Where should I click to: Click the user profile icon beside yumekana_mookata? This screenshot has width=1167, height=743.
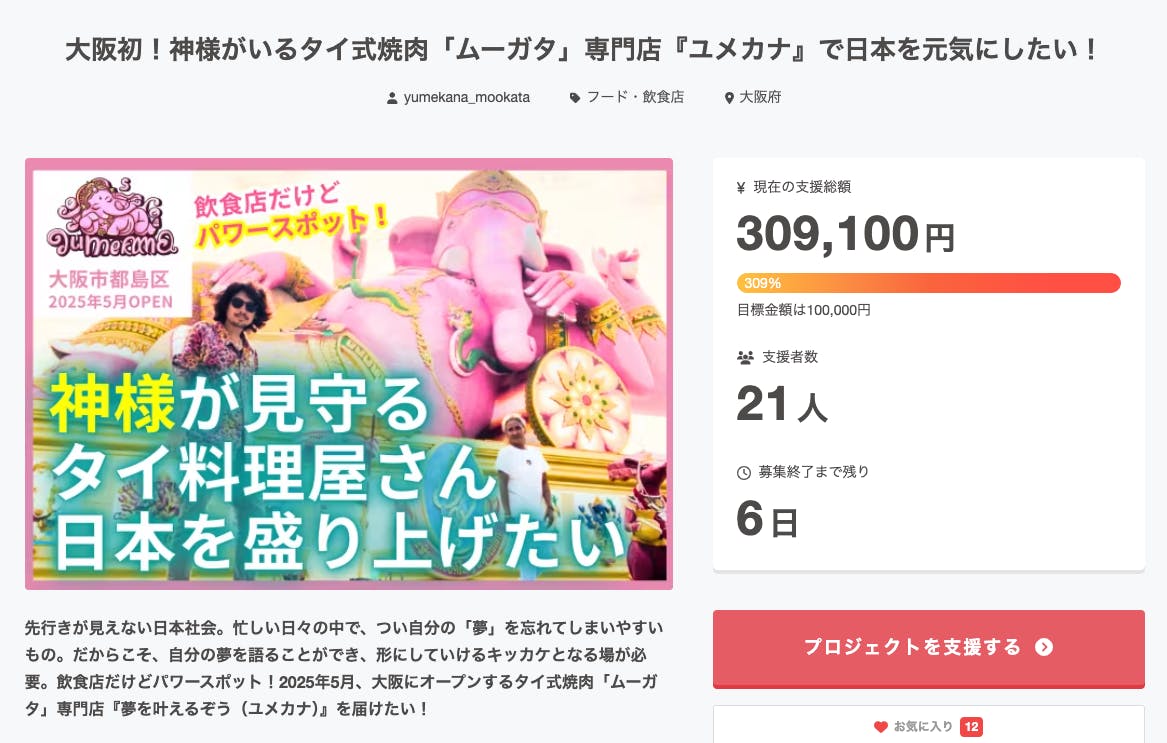pos(392,98)
